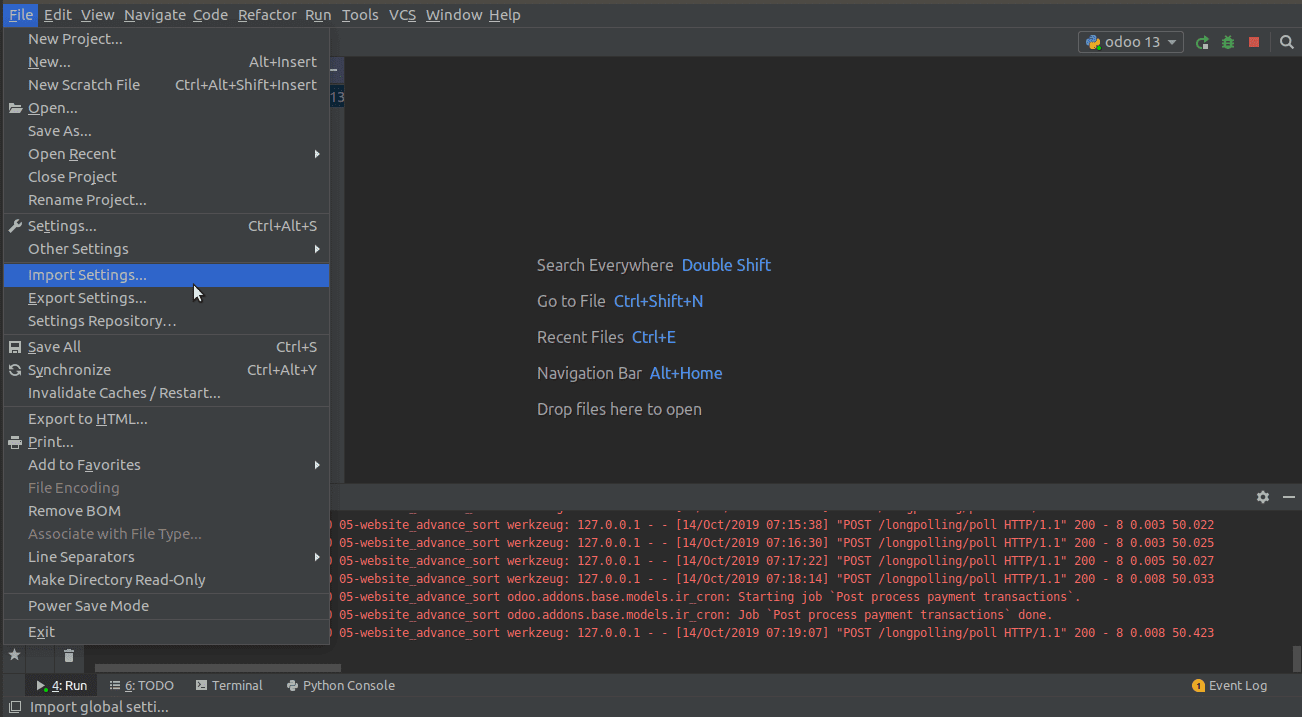The image size is (1302, 717).
Task: Click the status bar Import global setti... text
Action: 99,707
